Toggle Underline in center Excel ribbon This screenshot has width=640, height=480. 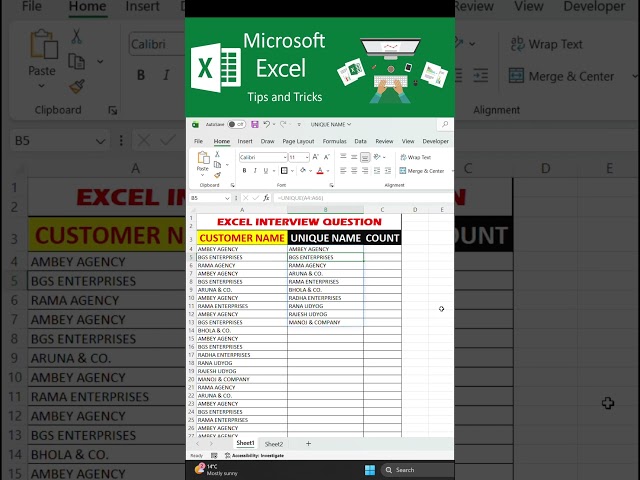266,171
